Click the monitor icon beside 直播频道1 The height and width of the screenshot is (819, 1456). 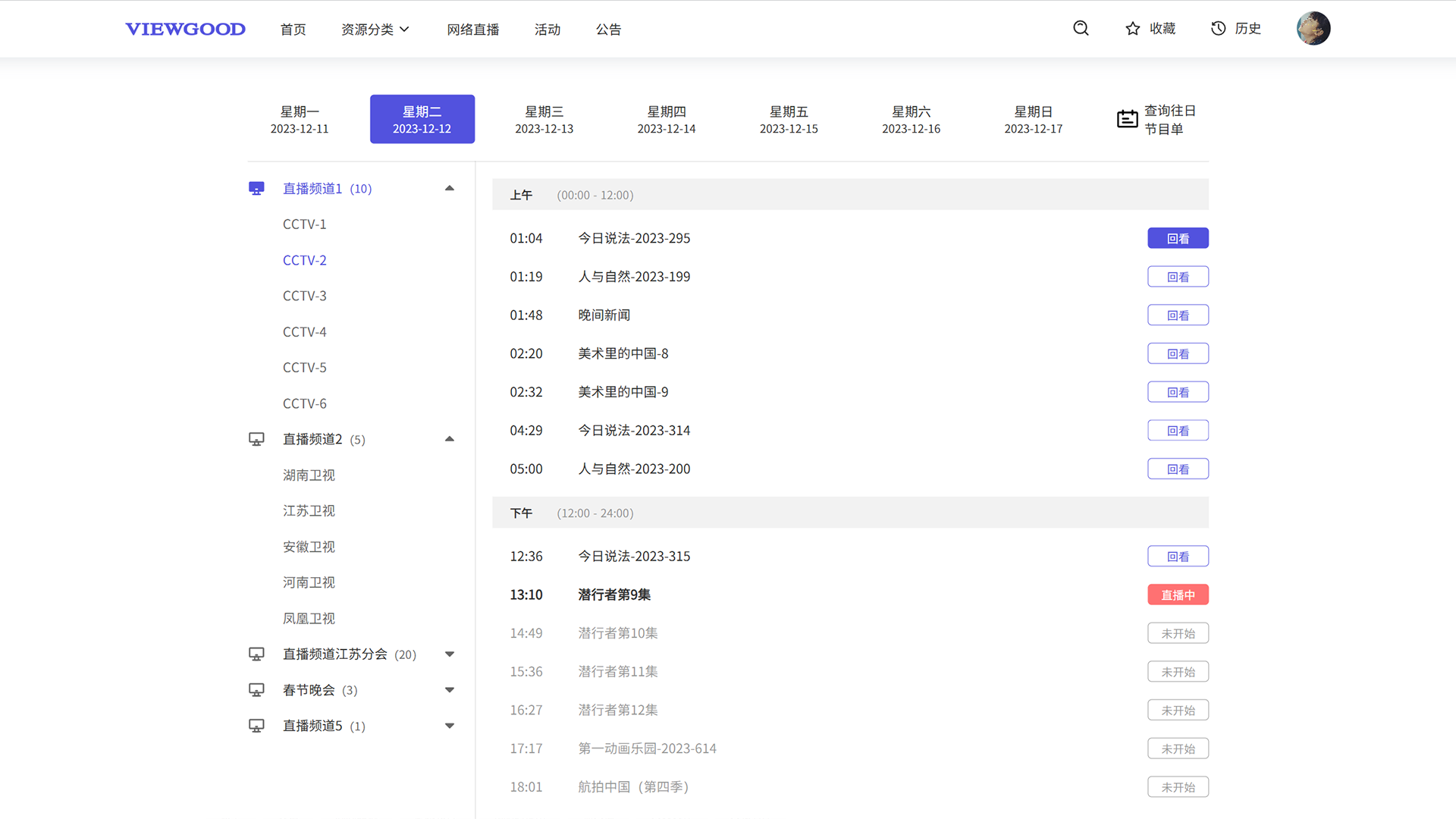coord(256,188)
